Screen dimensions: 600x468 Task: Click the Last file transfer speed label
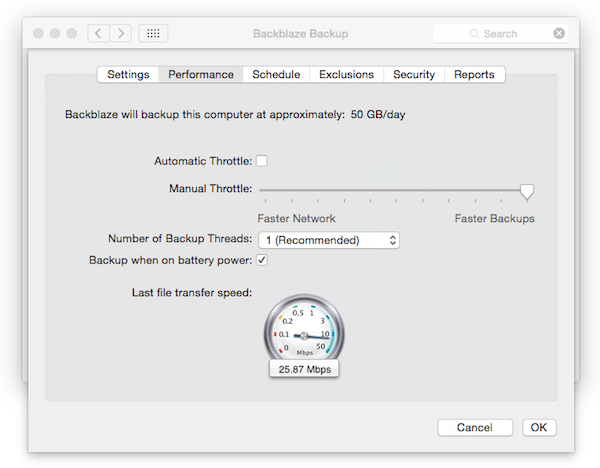(192, 293)
